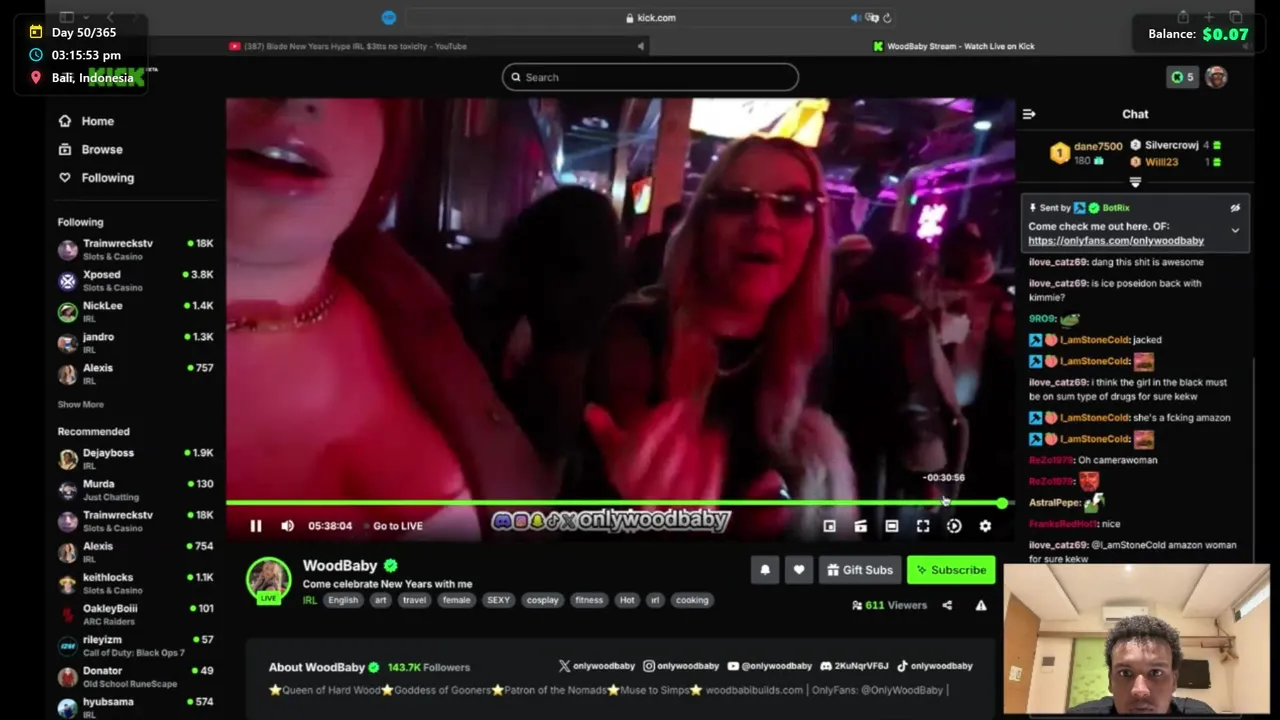This screenshot has height=720, width=1280.
Task: Expand the gift leaderboard in chat
Action: pos(1135,182)
